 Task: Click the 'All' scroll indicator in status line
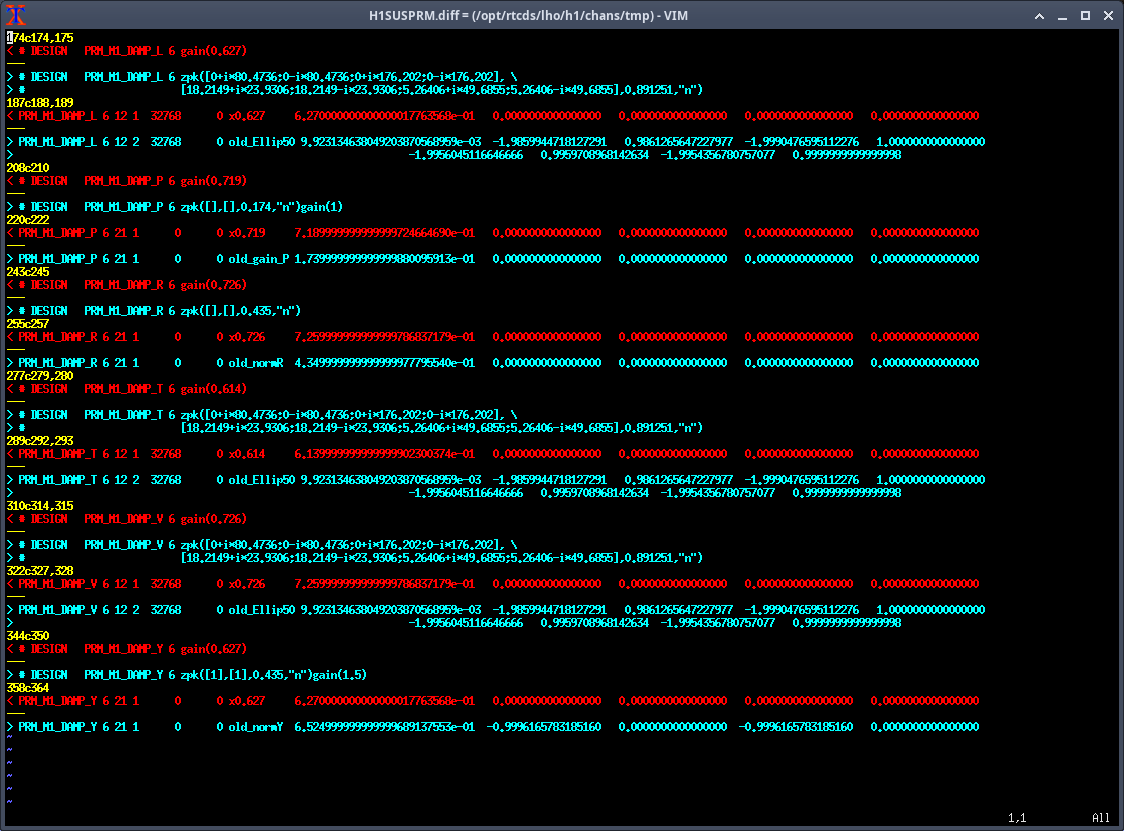[x=1100, y=818]
